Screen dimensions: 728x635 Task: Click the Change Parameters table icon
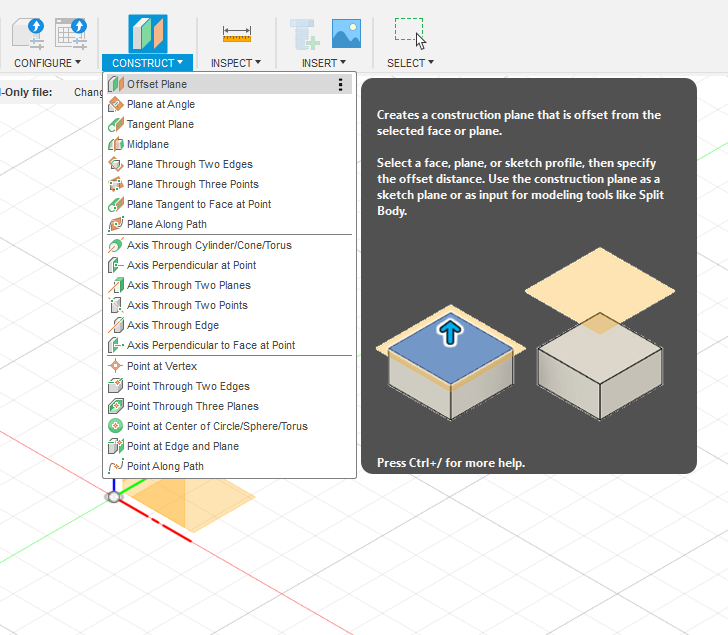tap(71, 34)
